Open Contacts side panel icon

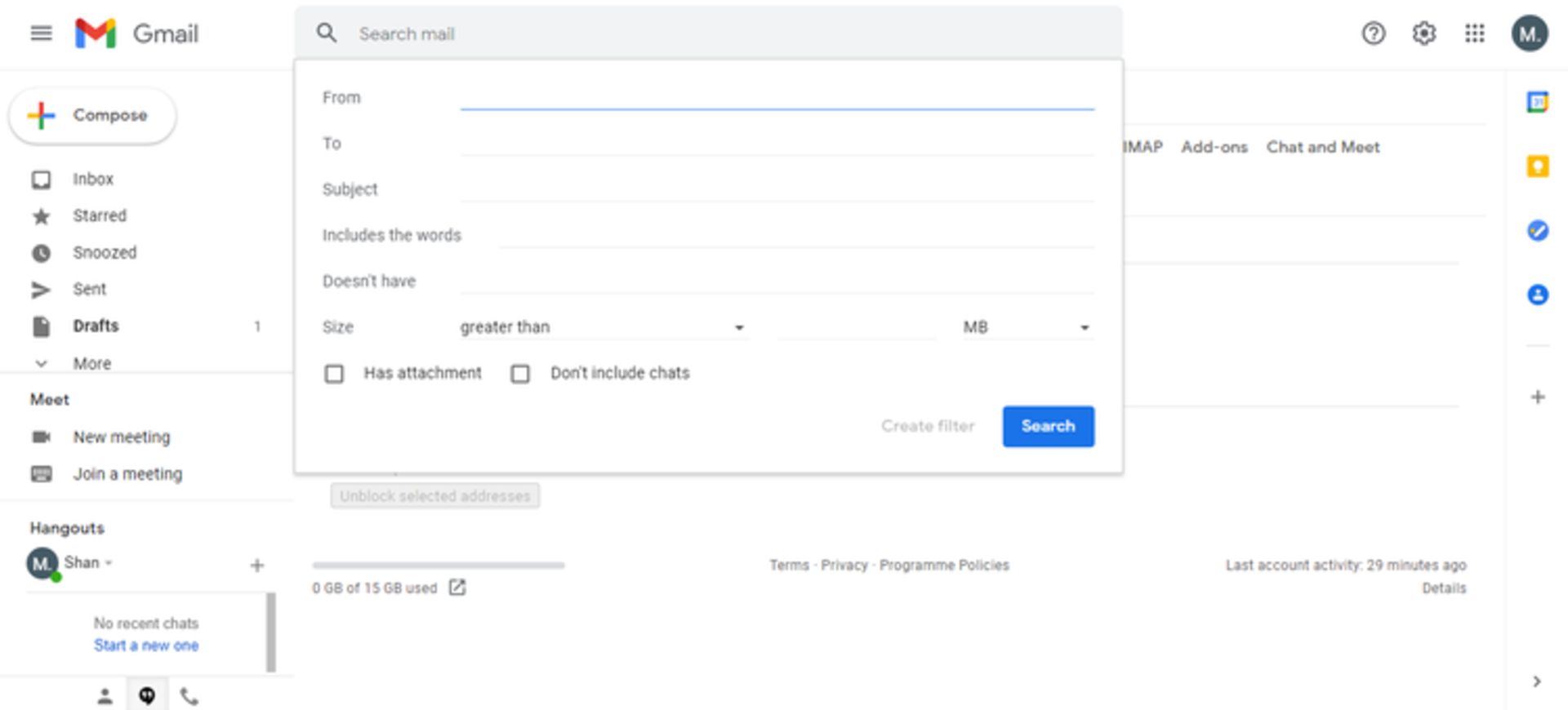pyautogui.click(x=1537, y=295)
